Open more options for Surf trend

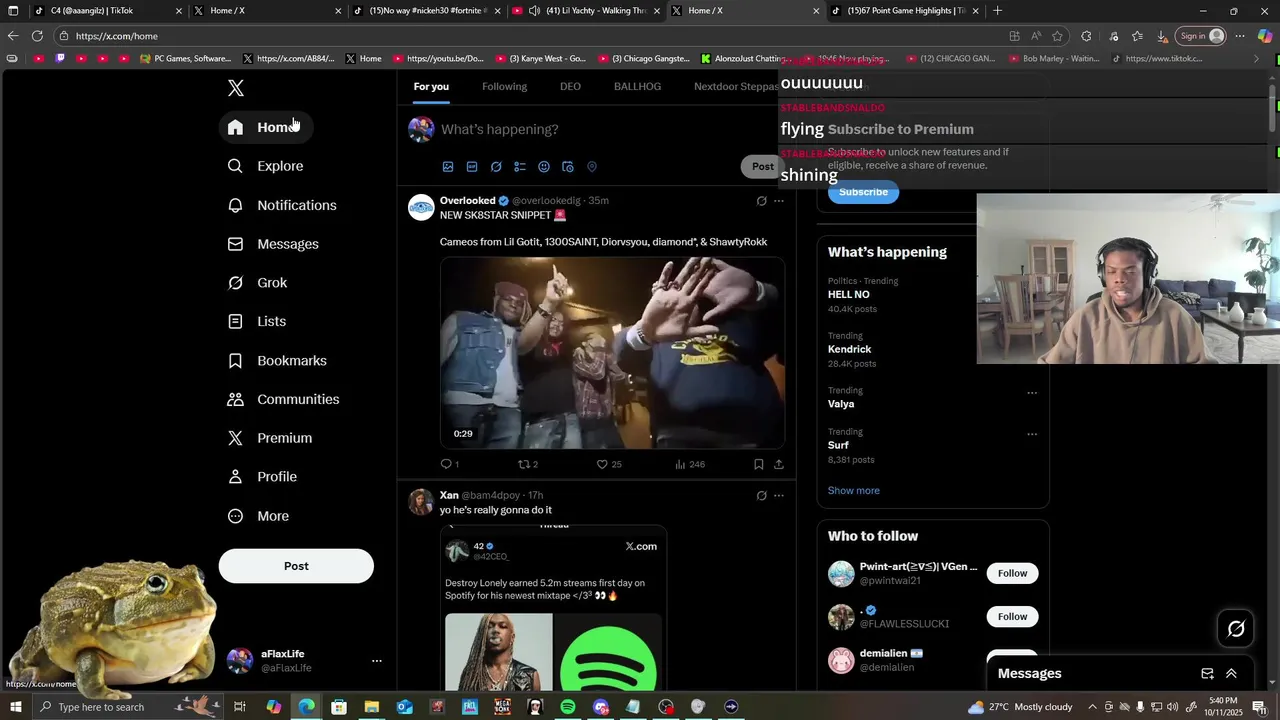(x=1032, y=434)
